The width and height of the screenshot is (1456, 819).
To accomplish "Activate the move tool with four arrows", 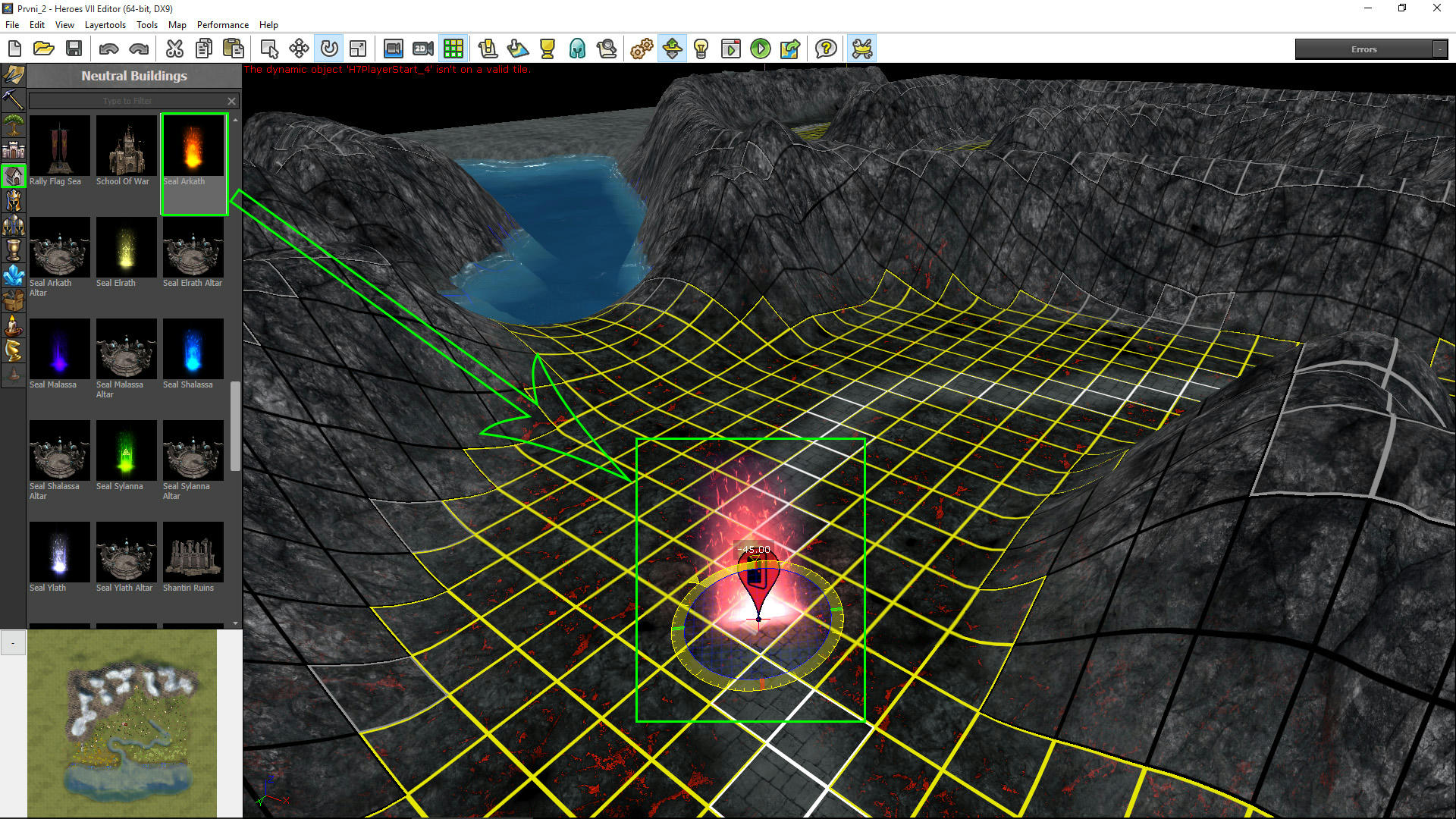I will pyautogui.click(x=299, y=49).
